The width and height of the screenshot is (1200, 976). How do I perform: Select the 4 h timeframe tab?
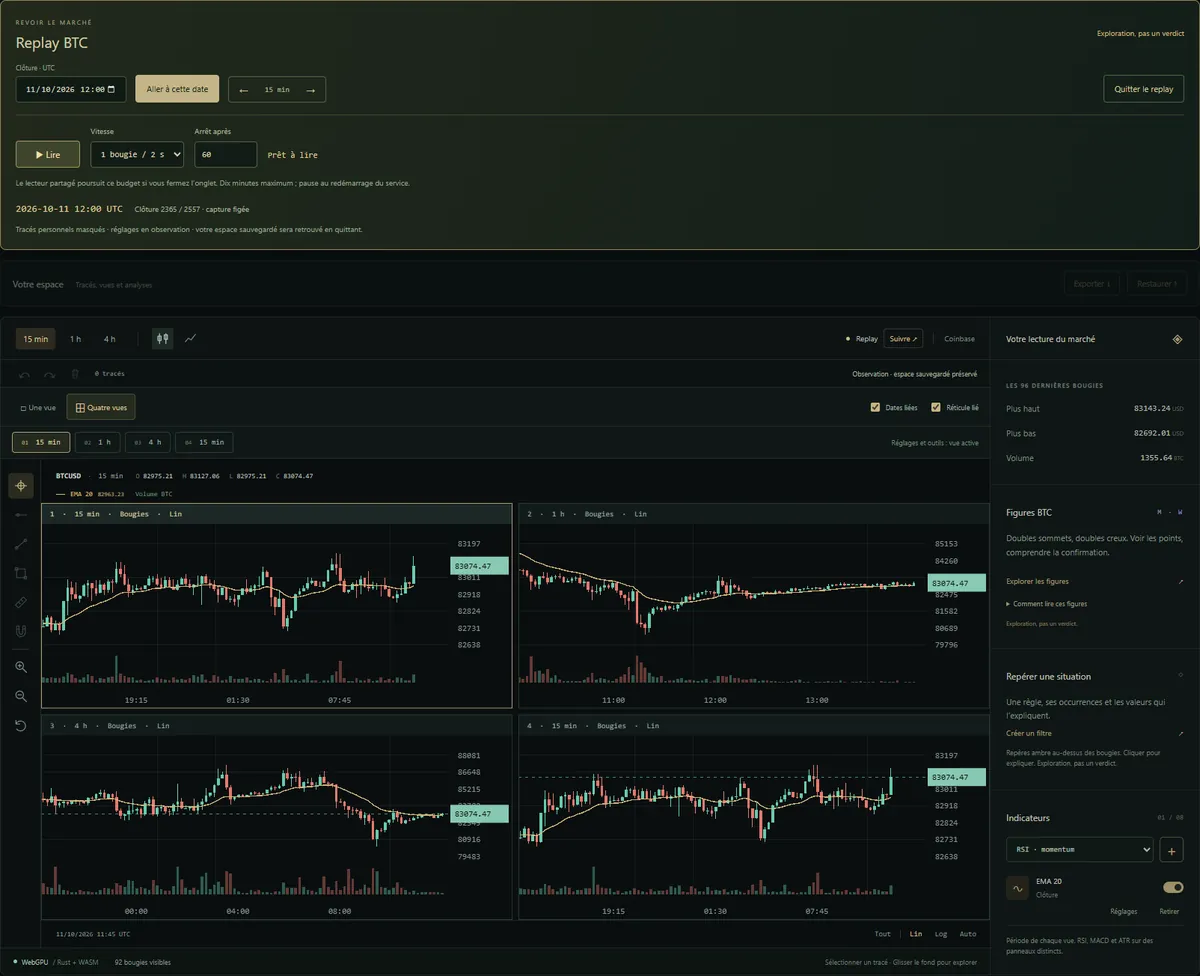109,339
